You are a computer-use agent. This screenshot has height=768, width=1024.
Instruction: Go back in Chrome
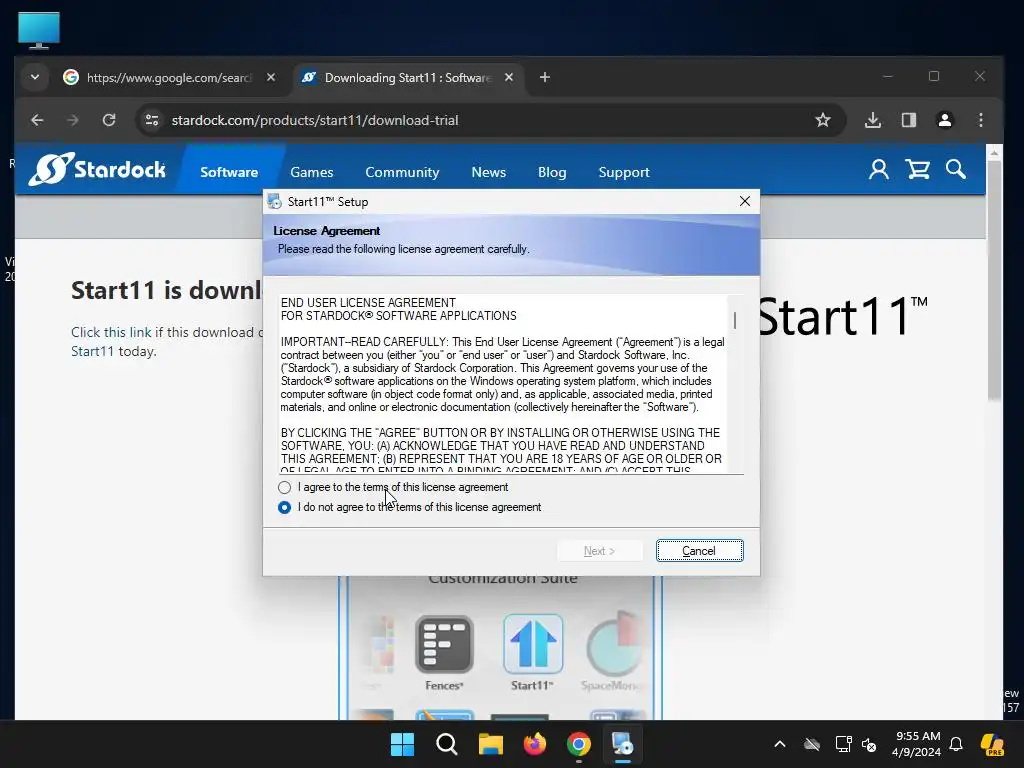[37, 120]
